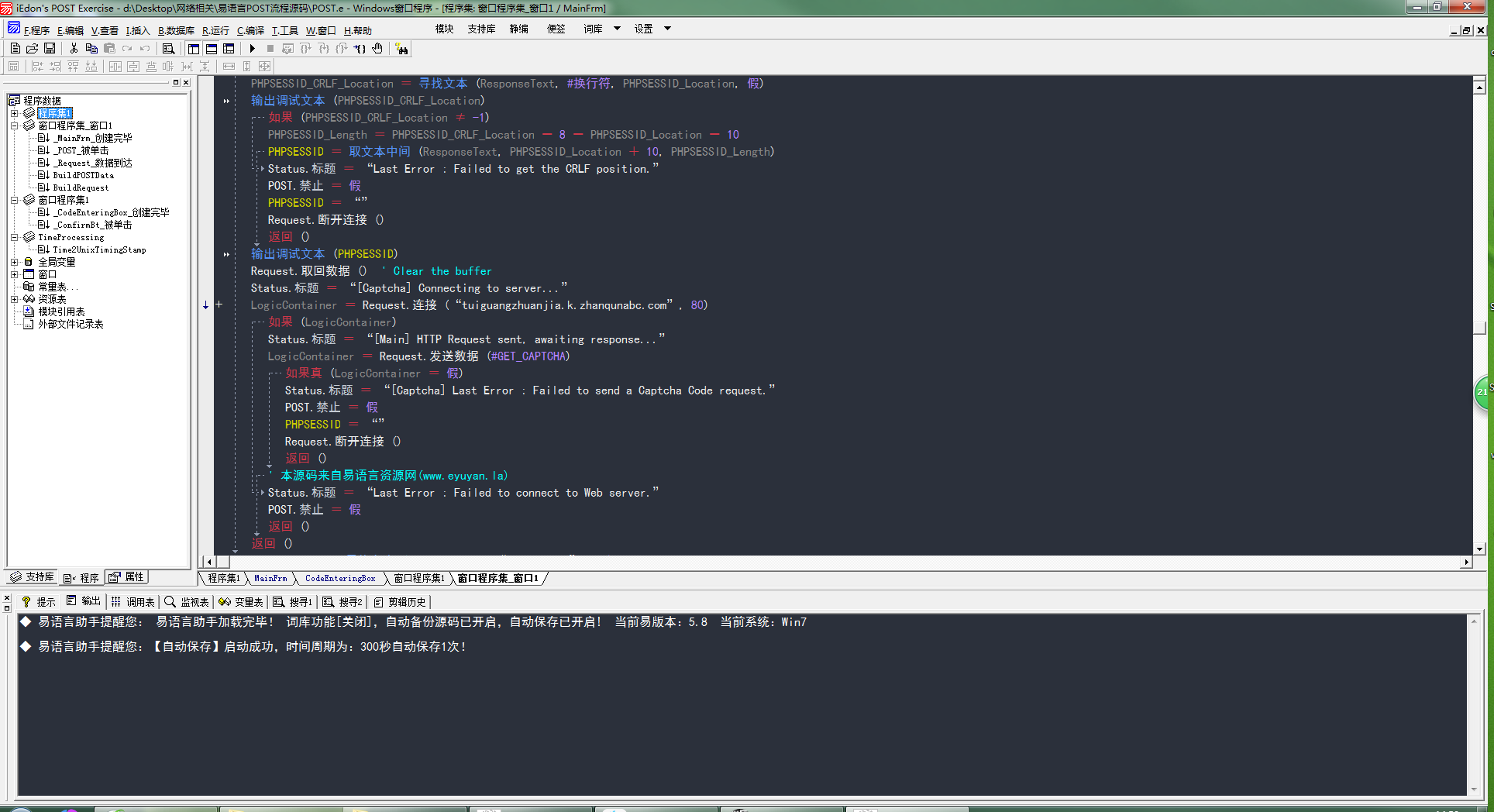
Task: Expand the 窗口 tree node
Action: 14,274
